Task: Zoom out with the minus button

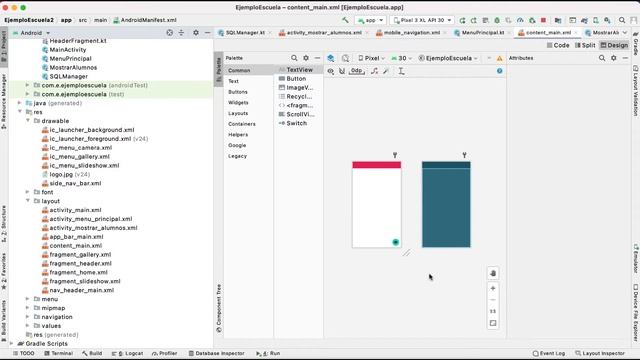Action: coord(493,300)
